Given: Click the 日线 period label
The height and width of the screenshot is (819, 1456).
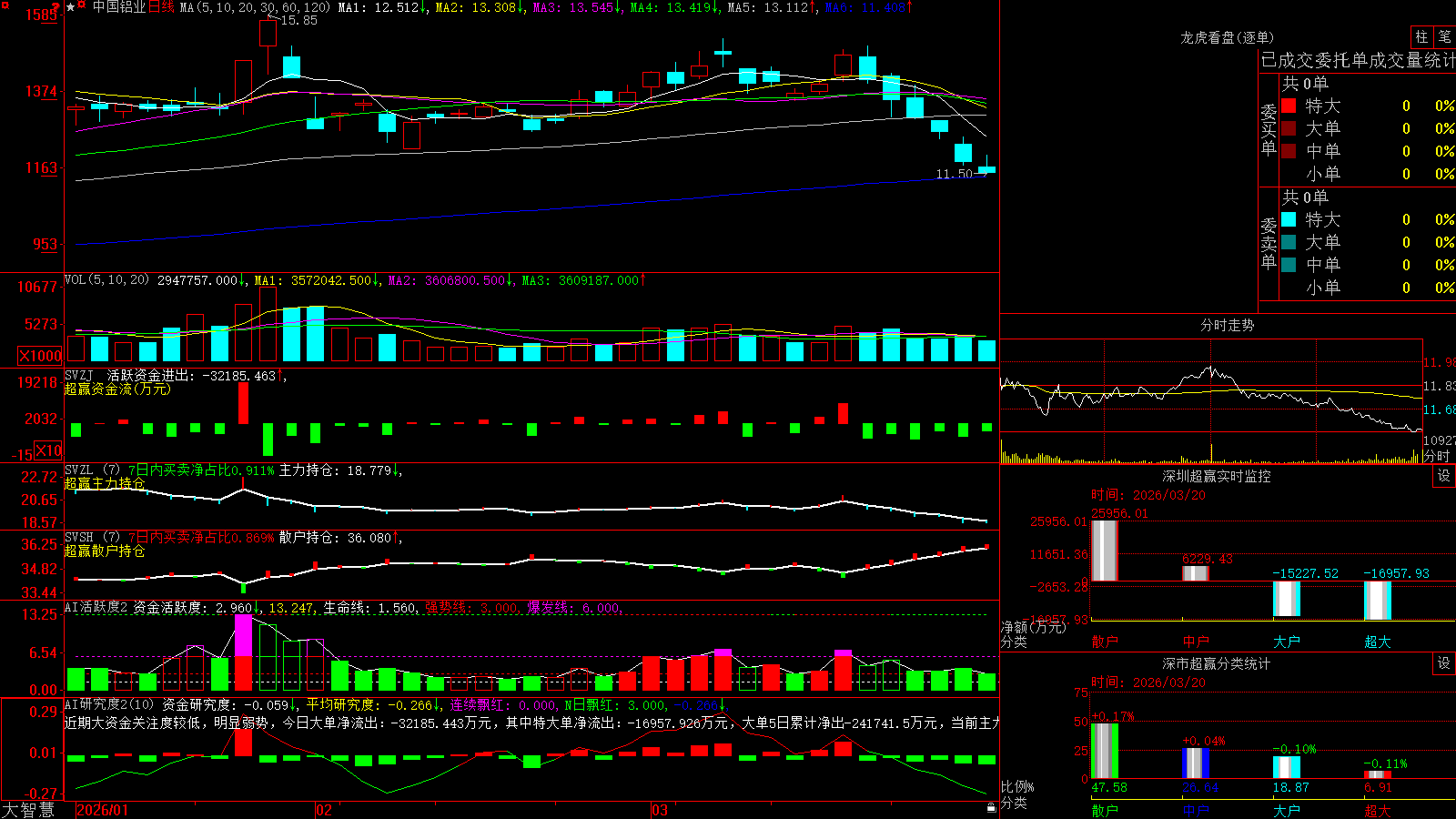Looking at the screenshot, I should [161, 7].
